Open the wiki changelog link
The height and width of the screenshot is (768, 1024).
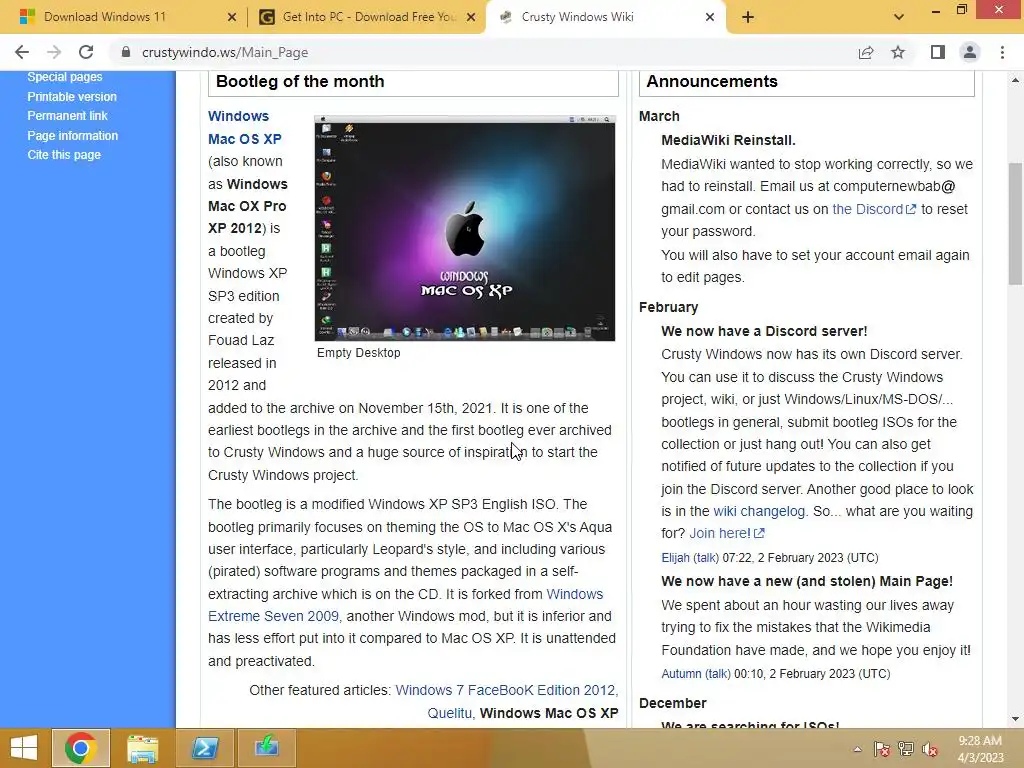759,511
